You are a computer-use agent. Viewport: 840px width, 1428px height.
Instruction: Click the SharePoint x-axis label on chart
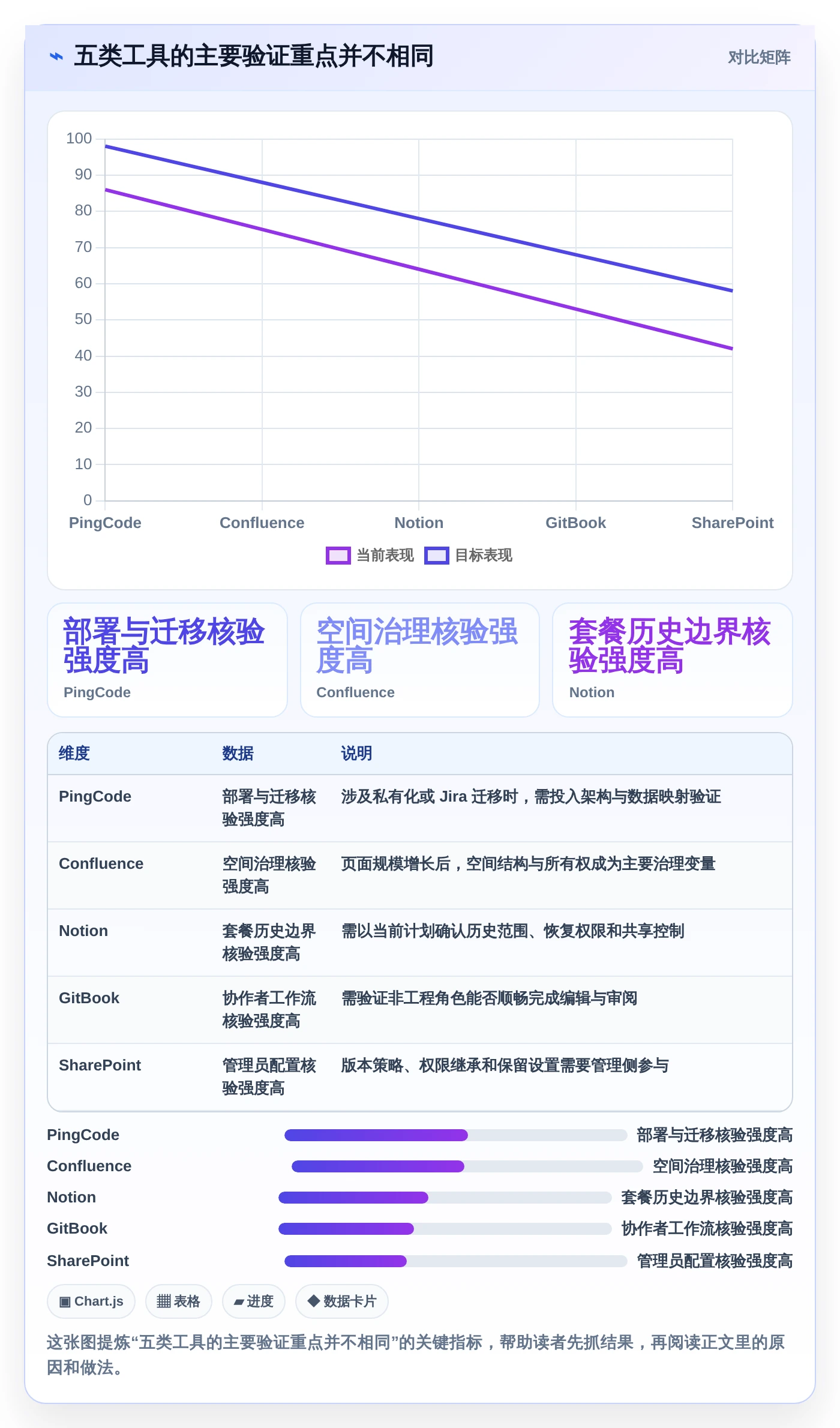tap(733, 523)
